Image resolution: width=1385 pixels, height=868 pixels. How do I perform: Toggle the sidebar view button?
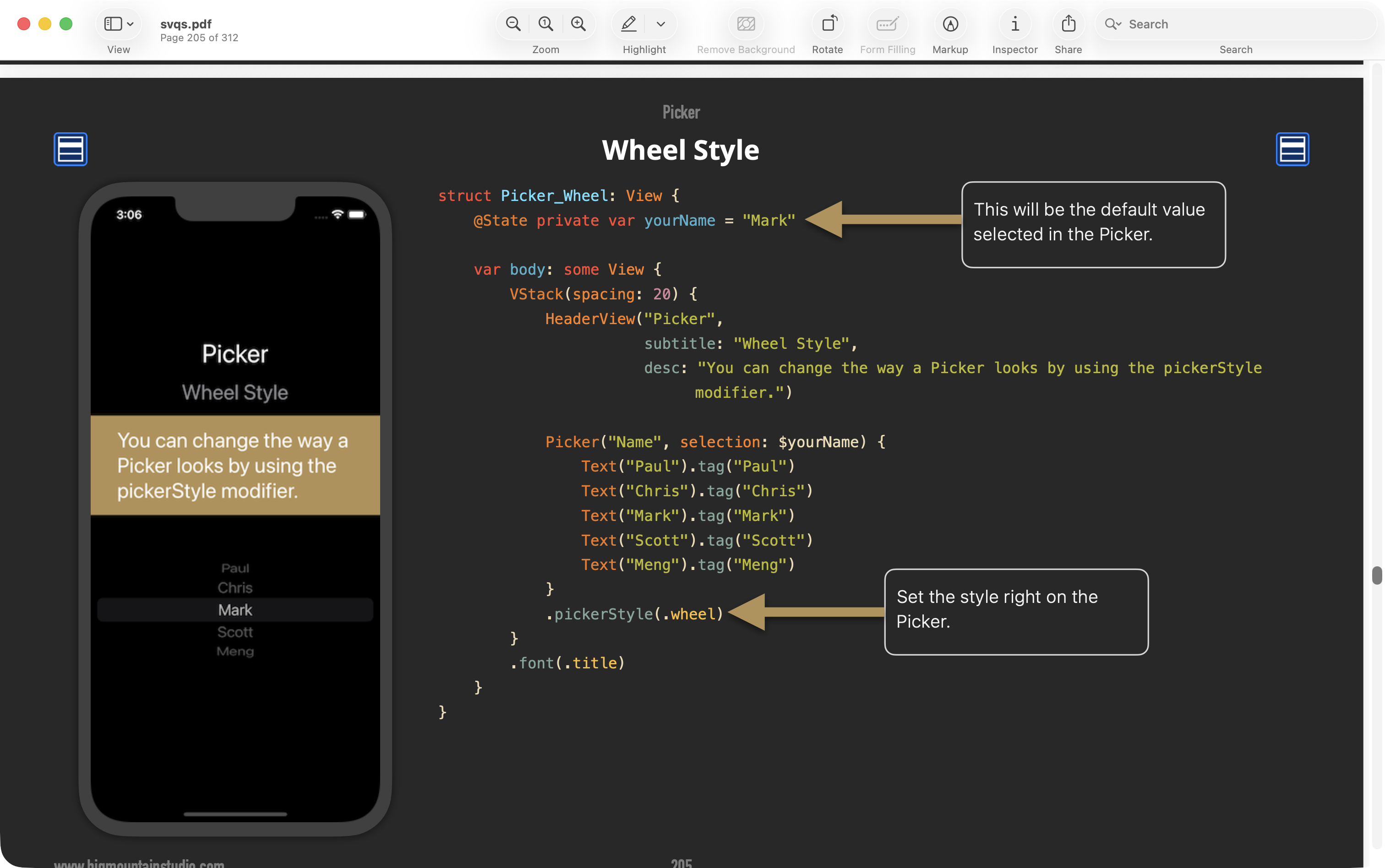coord(113,24)
